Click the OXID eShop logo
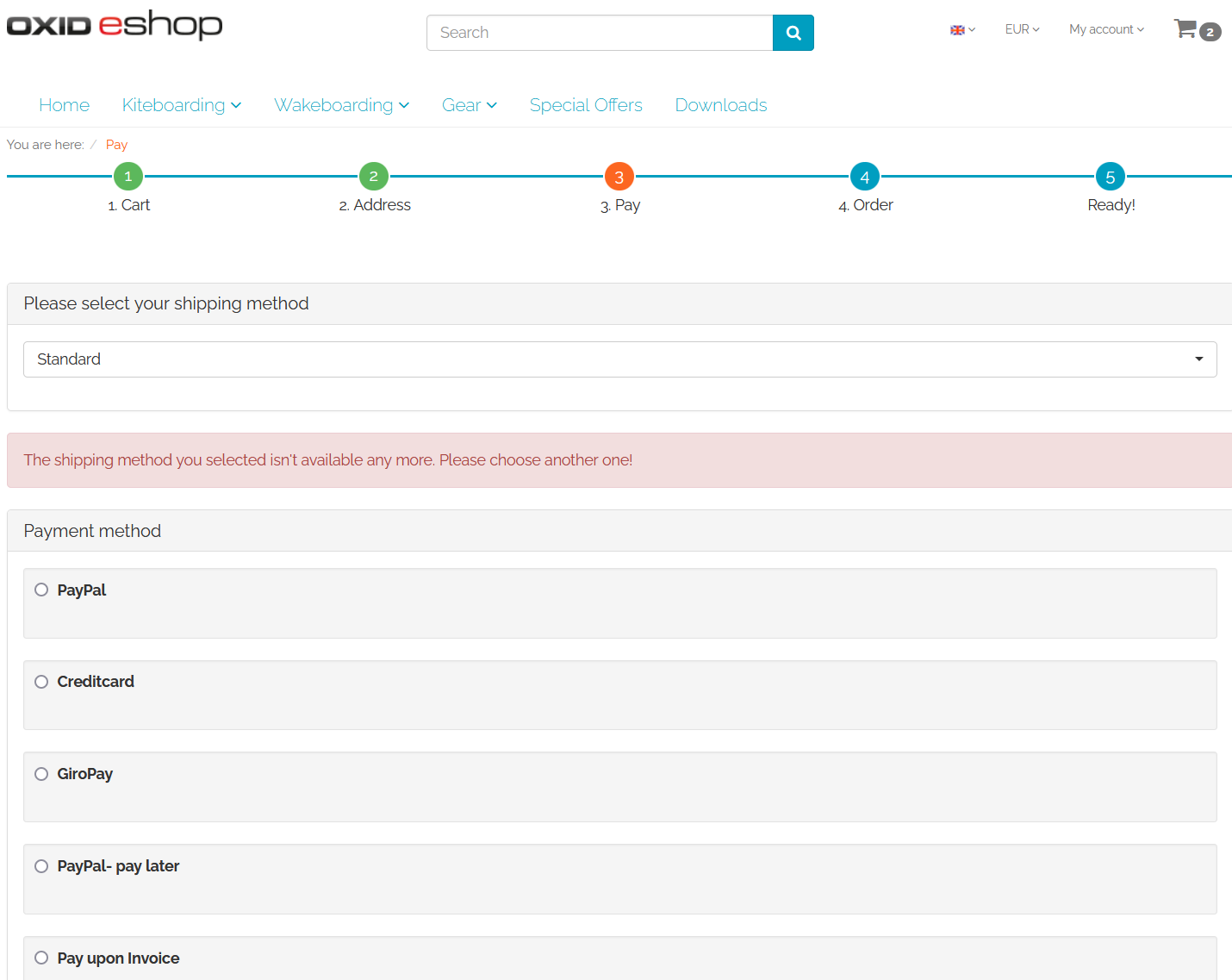1232x980 pixels. pos(115,25)
